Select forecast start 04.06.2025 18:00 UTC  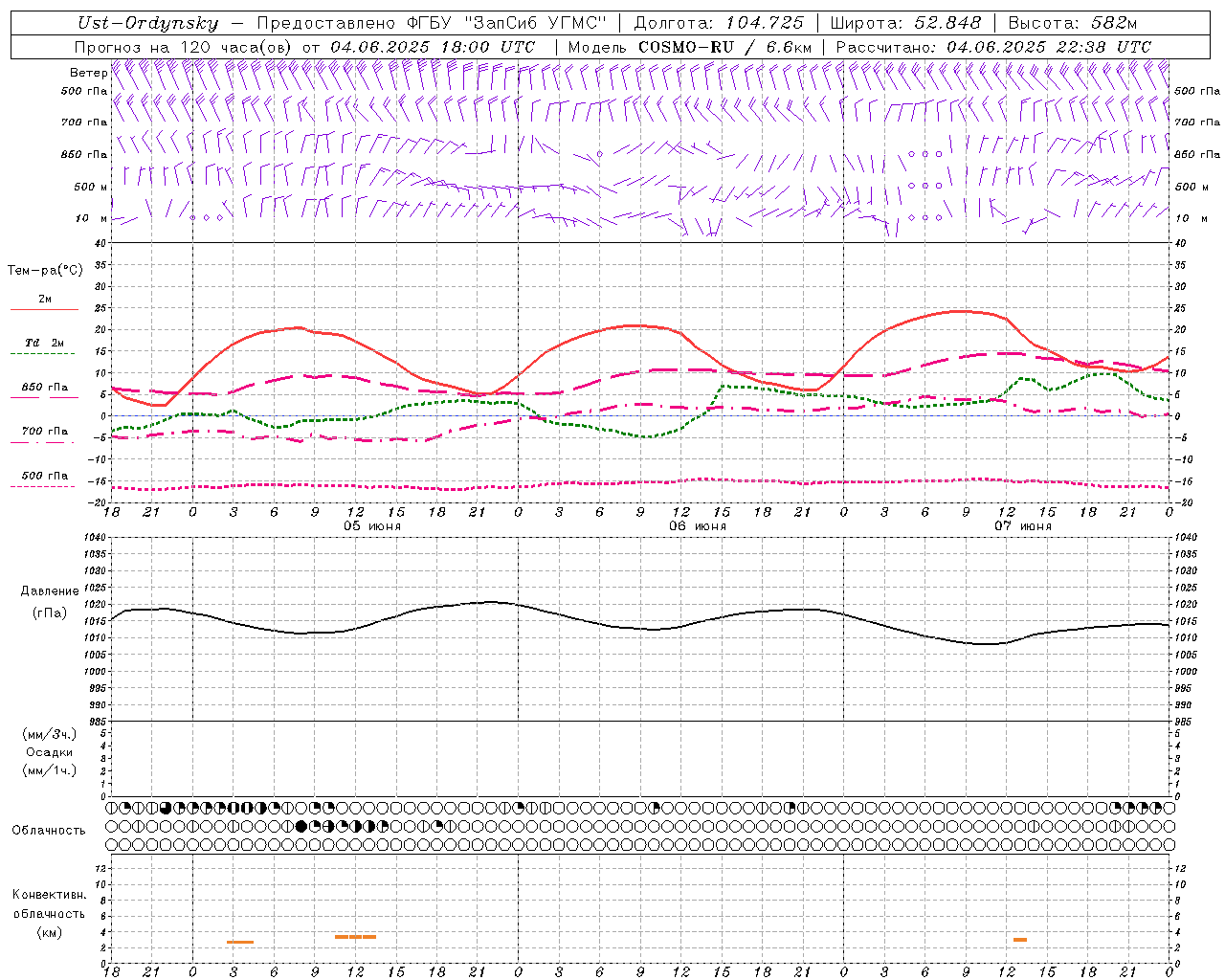coord(433,47)
